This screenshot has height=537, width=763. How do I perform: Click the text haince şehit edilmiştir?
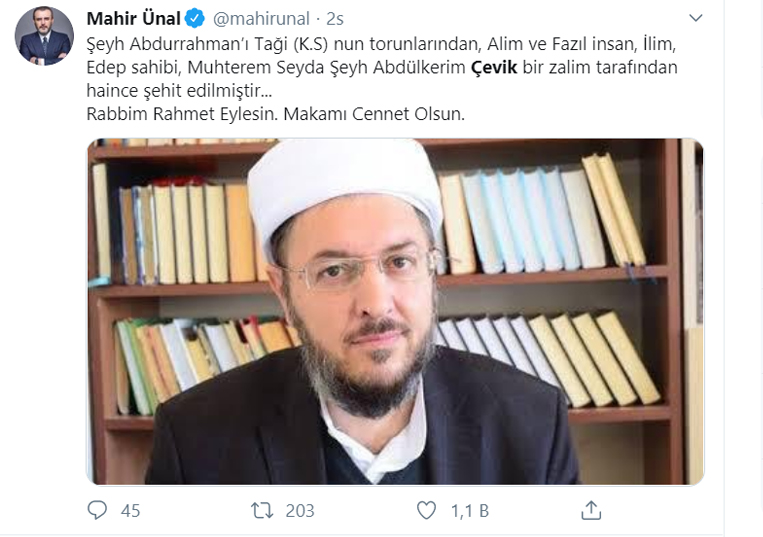click(x=179, y=90)
